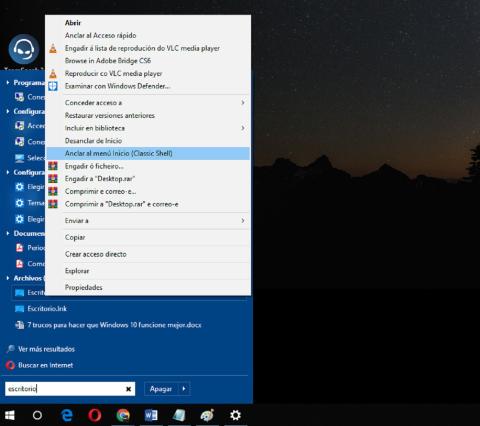This screenshot has height=426, width=480.
Task: Click the Escritorio.lnk file icon
Action: pos(20,309)
